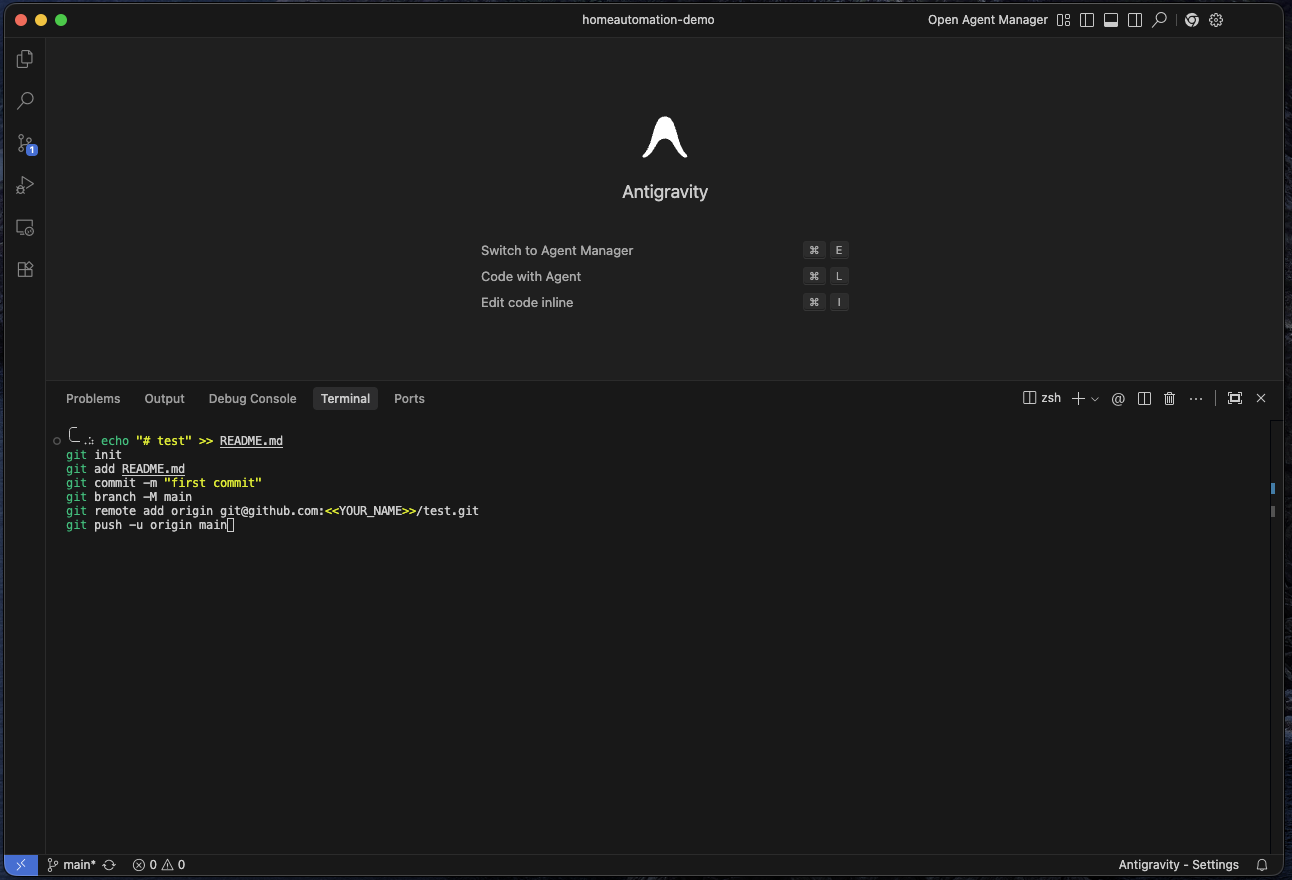Synchronize changes with the sync icon
Screen dimensions: 1292x880
click(x=109, y=865)
